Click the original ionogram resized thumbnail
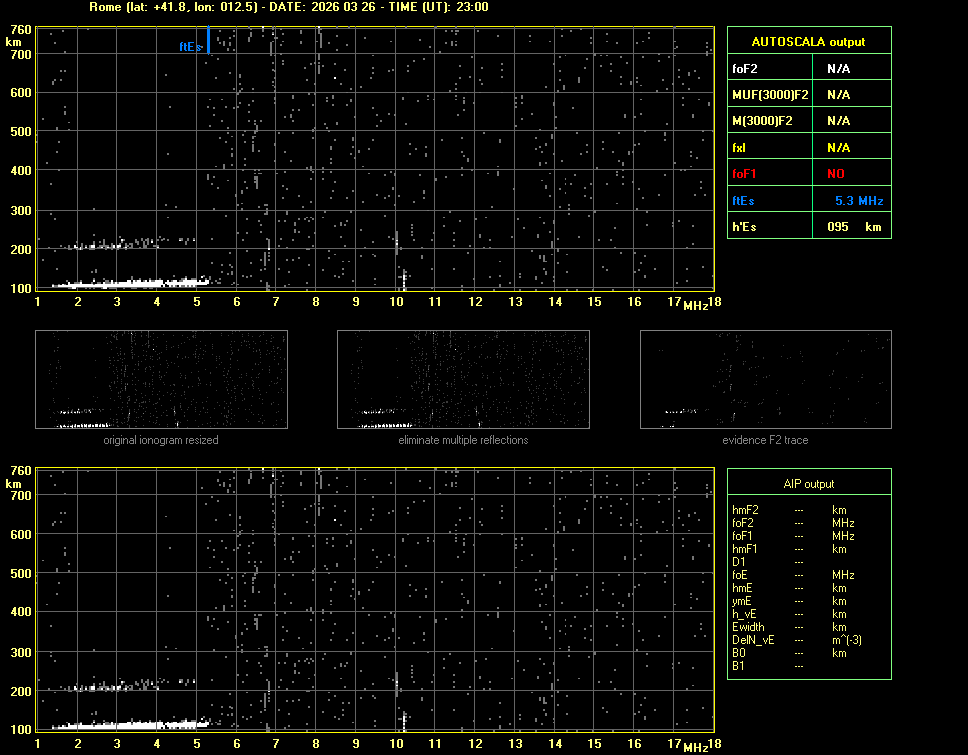Screen dimensions: 968x755 click(161, 380)
